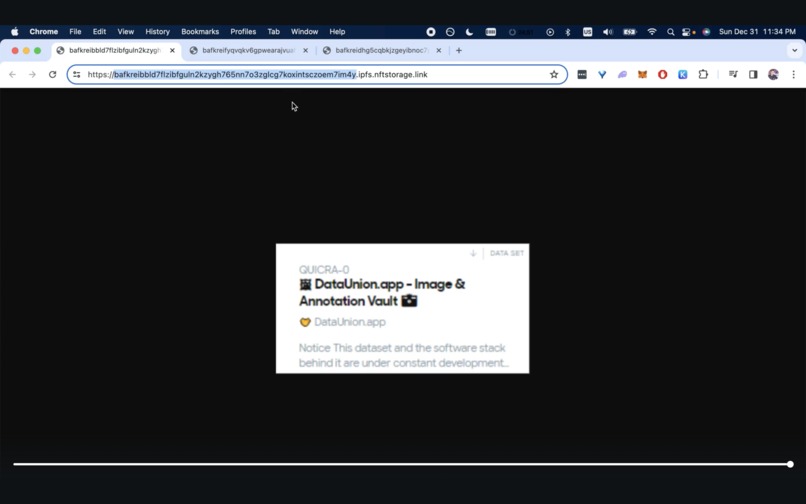This screenshot has width=806, height=504.
Task: Open the volume control
Action: tap(608, 32)
